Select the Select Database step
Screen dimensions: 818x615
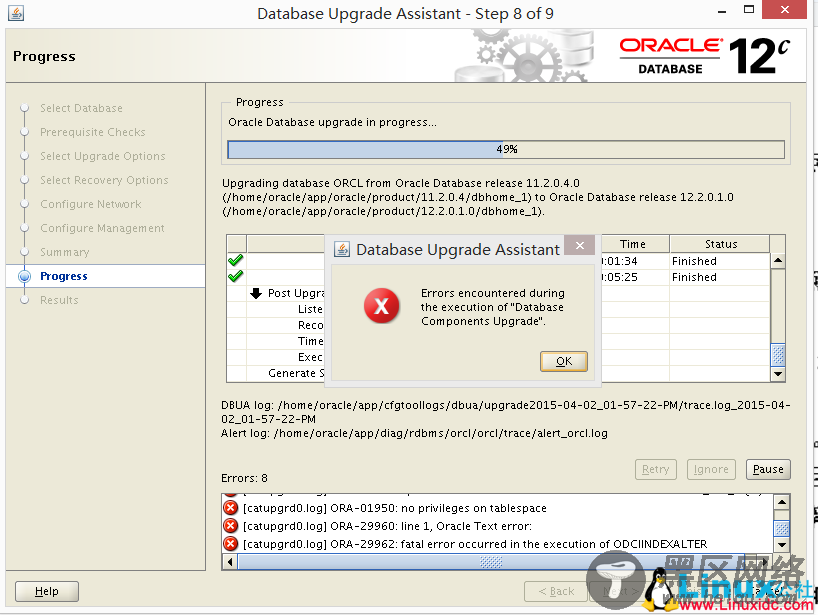[81, 108]
